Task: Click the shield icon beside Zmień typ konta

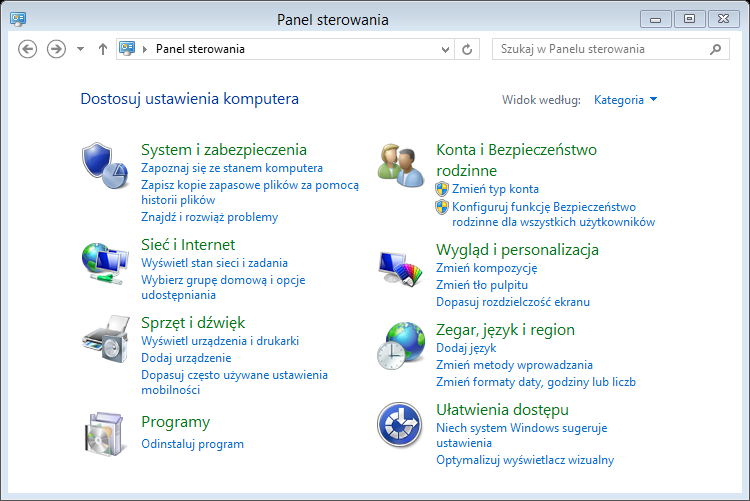Action: point(442,189)
